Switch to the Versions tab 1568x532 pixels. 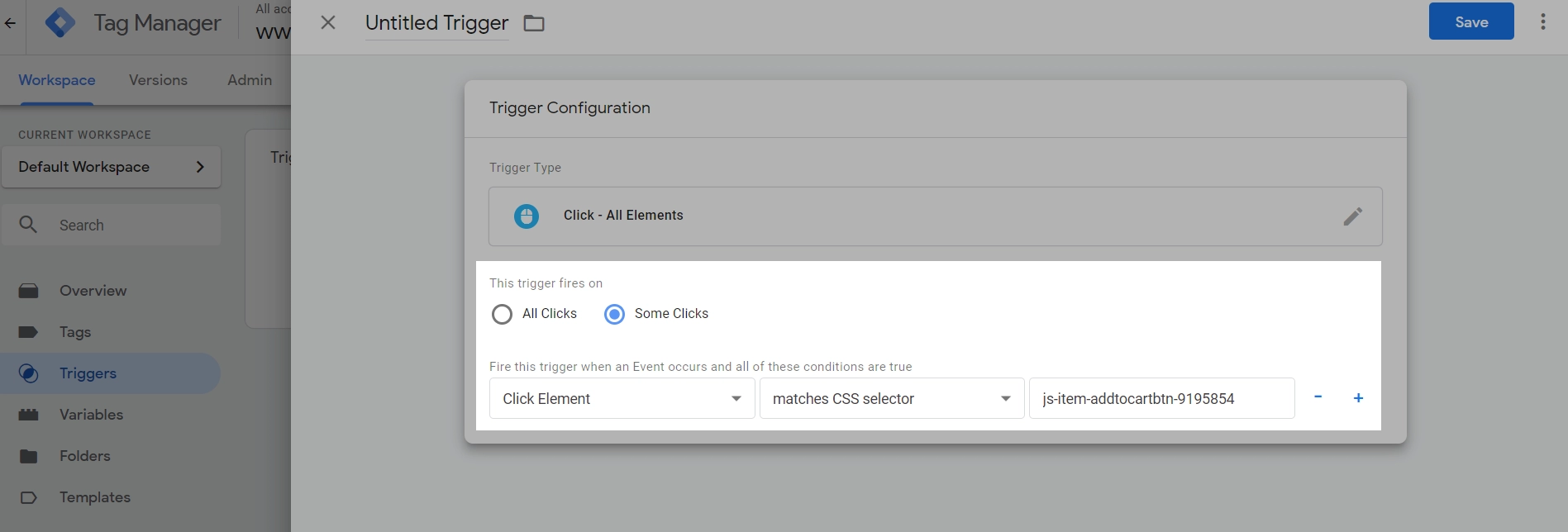point(158,80)
